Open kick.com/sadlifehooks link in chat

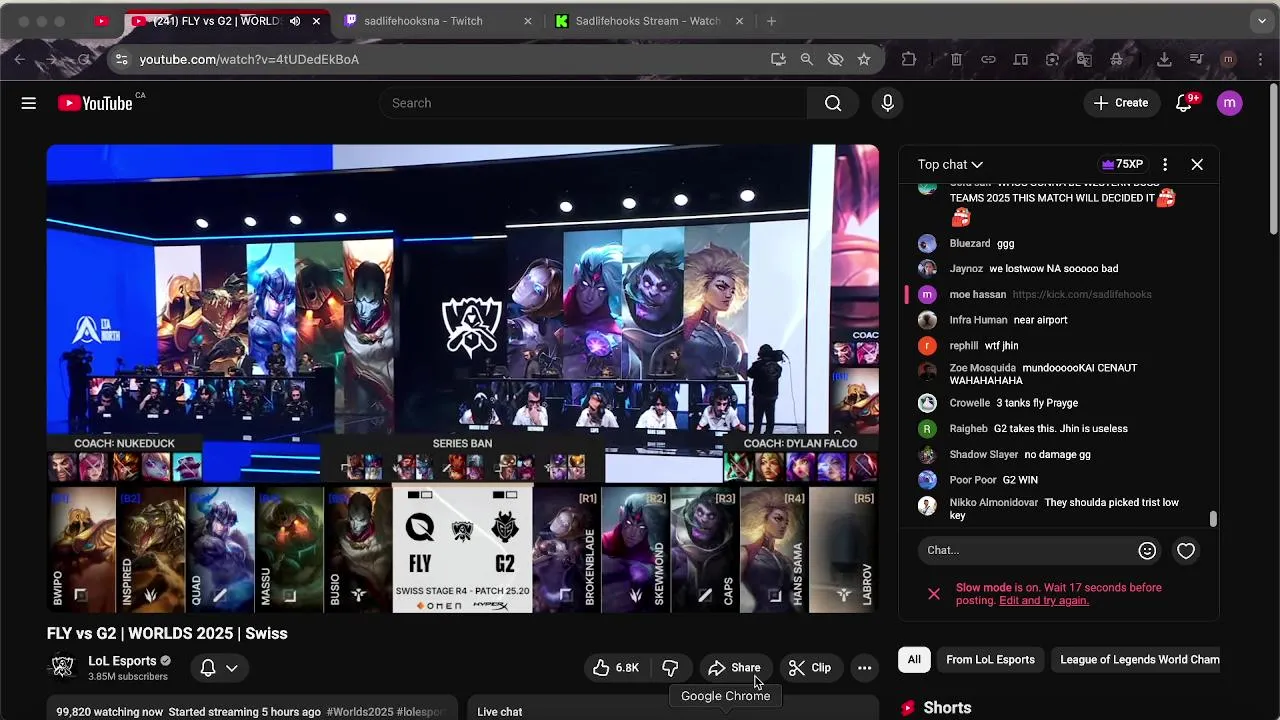[x=1081, y=295]
